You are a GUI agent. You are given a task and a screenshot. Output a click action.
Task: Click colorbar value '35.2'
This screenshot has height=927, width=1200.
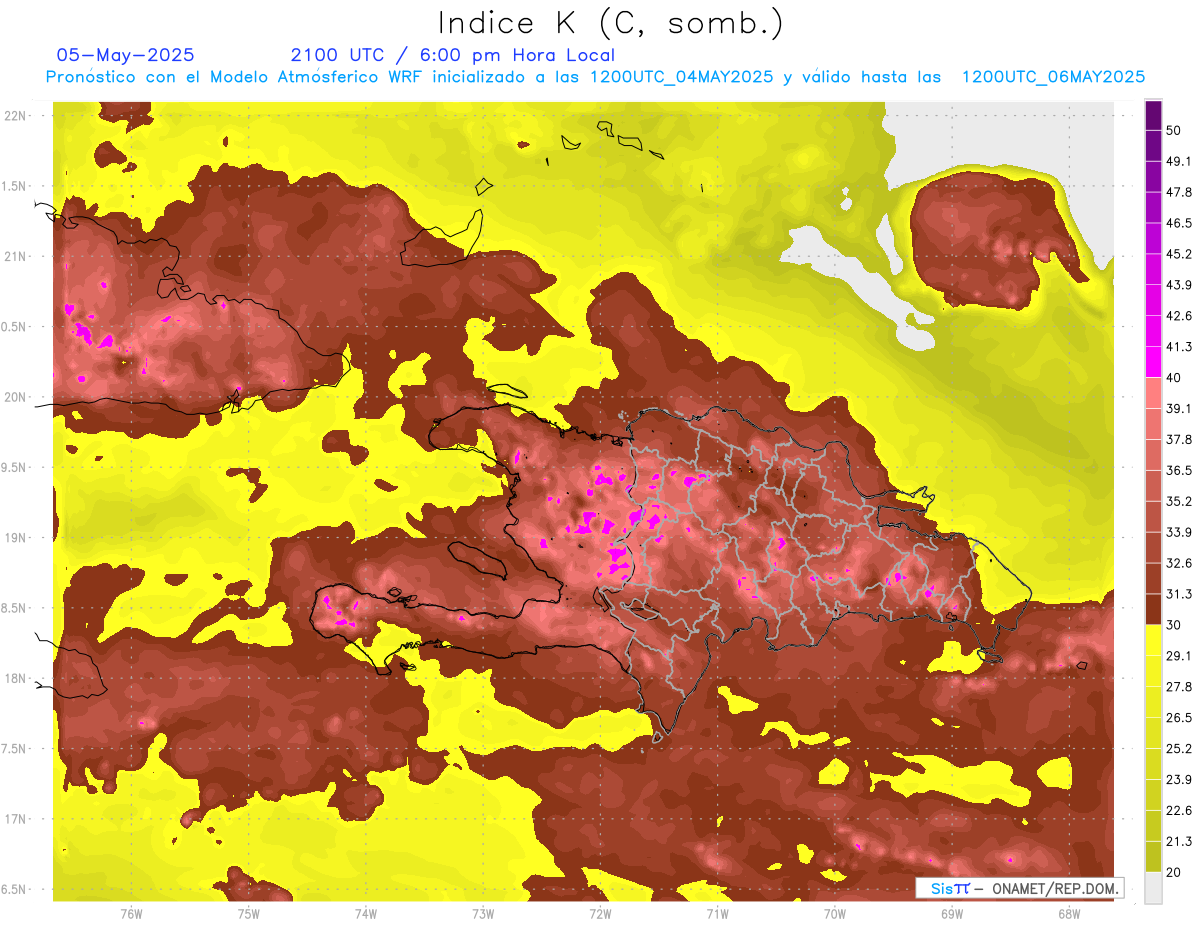[1179, 501]
